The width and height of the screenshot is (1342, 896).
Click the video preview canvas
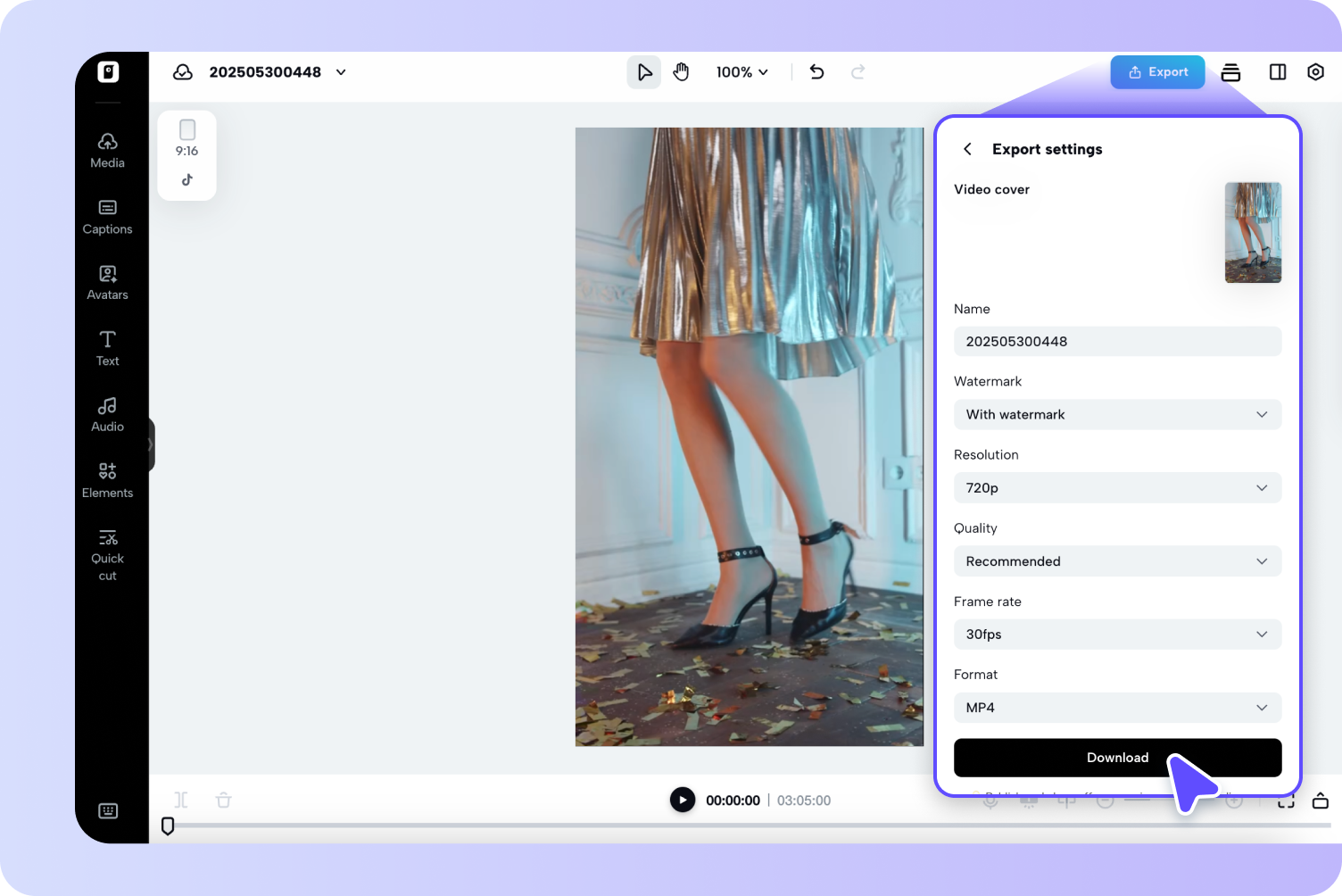[750, 437]
